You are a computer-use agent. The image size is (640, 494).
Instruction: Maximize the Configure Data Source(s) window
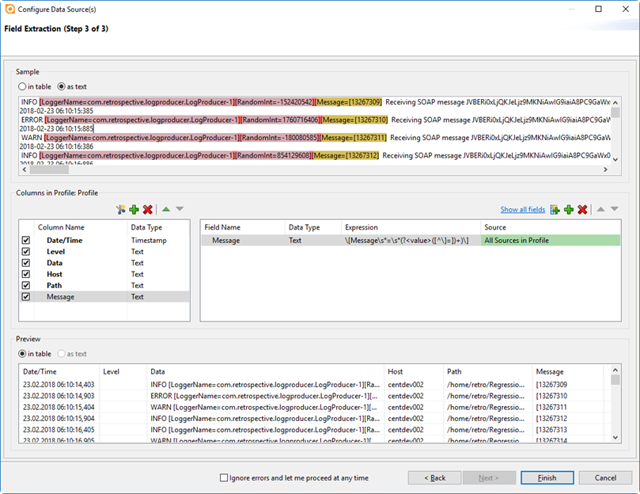[598, 9]
